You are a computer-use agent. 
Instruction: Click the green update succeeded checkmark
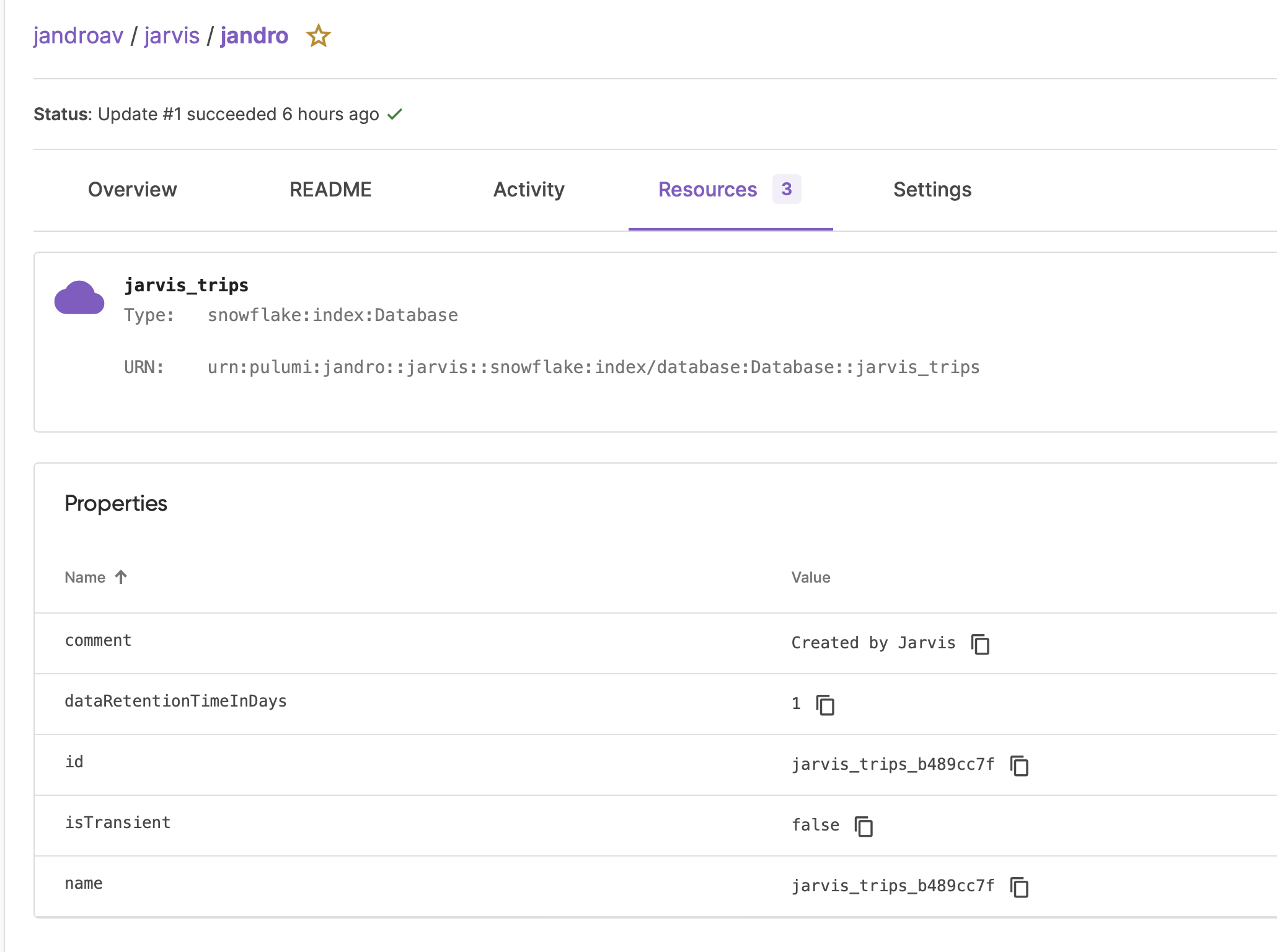pos(395,114)
